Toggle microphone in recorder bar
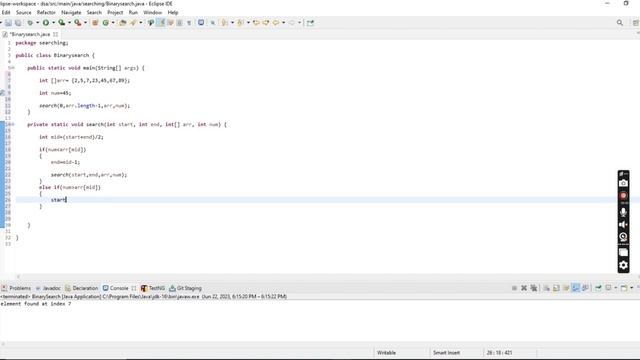 click(623, 212)
